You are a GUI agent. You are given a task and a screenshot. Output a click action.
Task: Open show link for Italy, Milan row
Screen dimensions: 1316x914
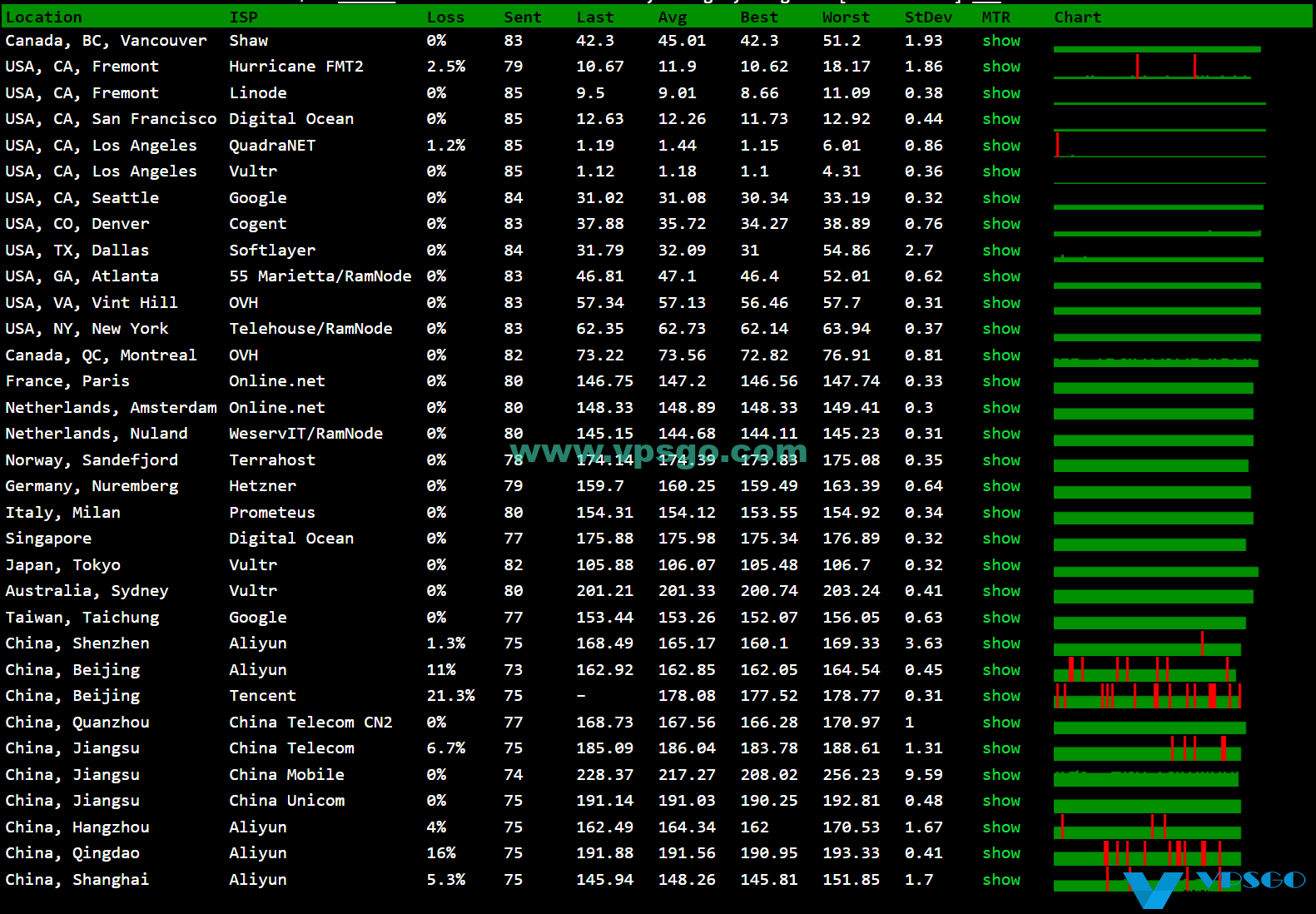1001,513
